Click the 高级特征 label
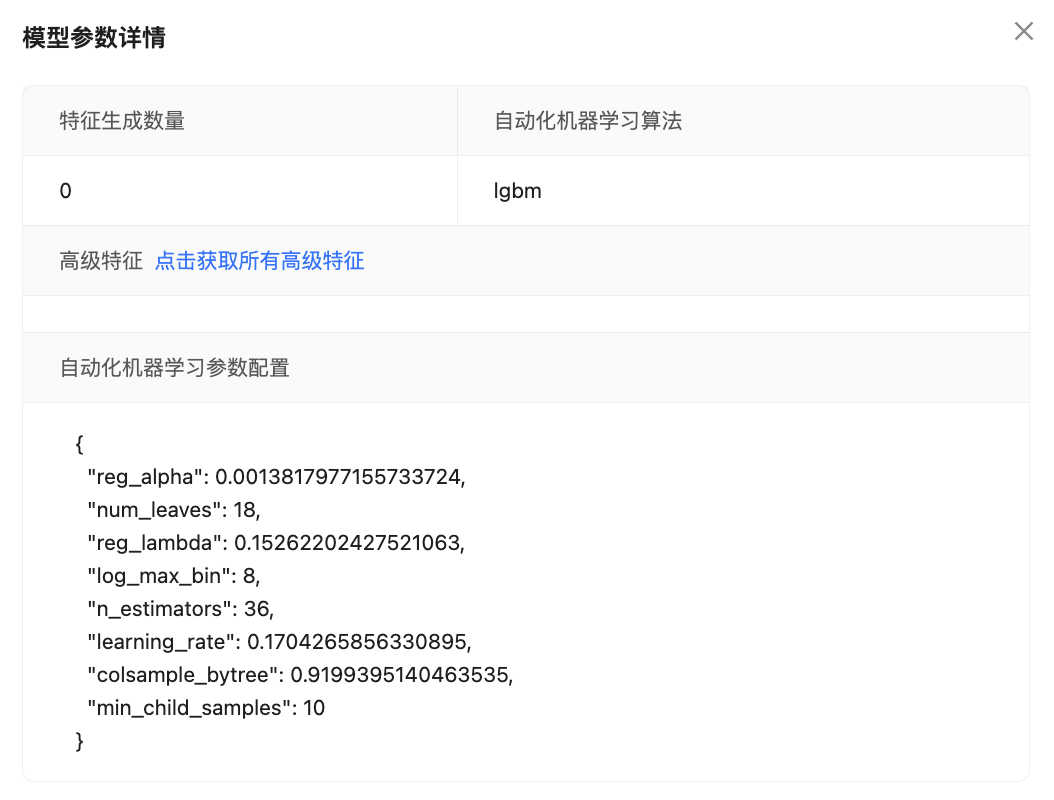This screenshot has height=800, width=1054. coord(101,262)
